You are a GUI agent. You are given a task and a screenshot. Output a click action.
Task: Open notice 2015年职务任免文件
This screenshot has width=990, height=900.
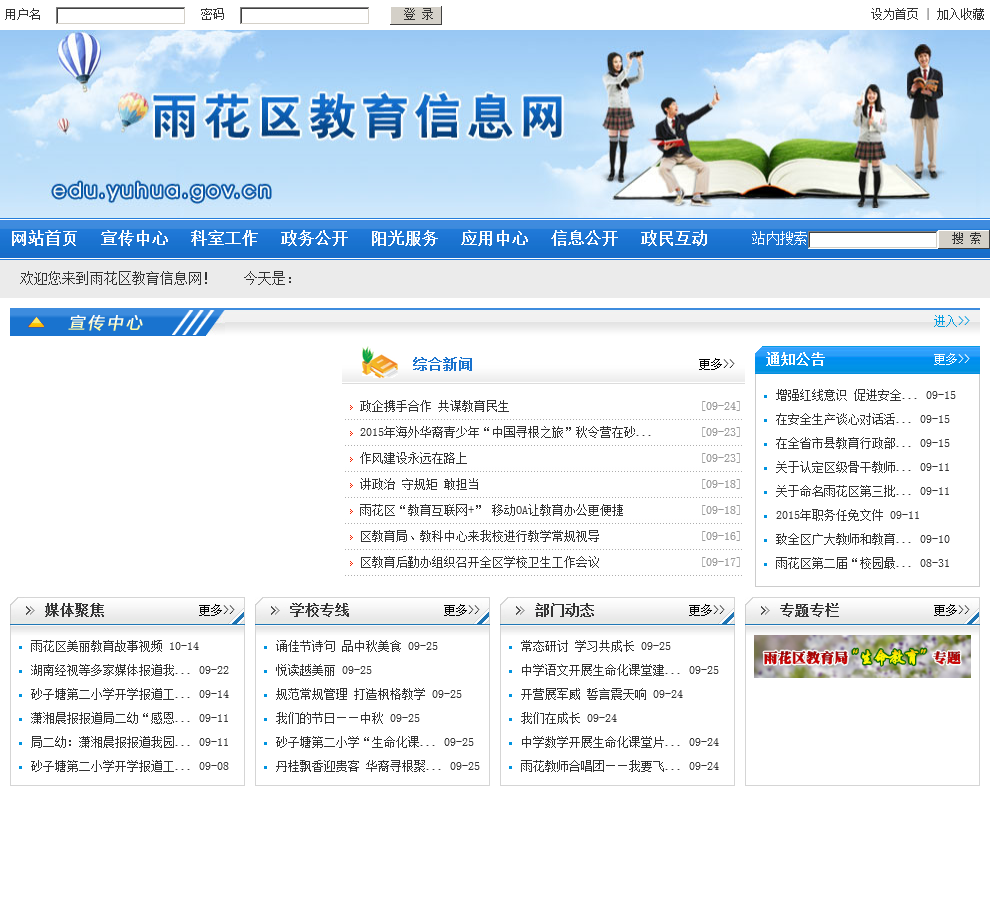(829, 515)
